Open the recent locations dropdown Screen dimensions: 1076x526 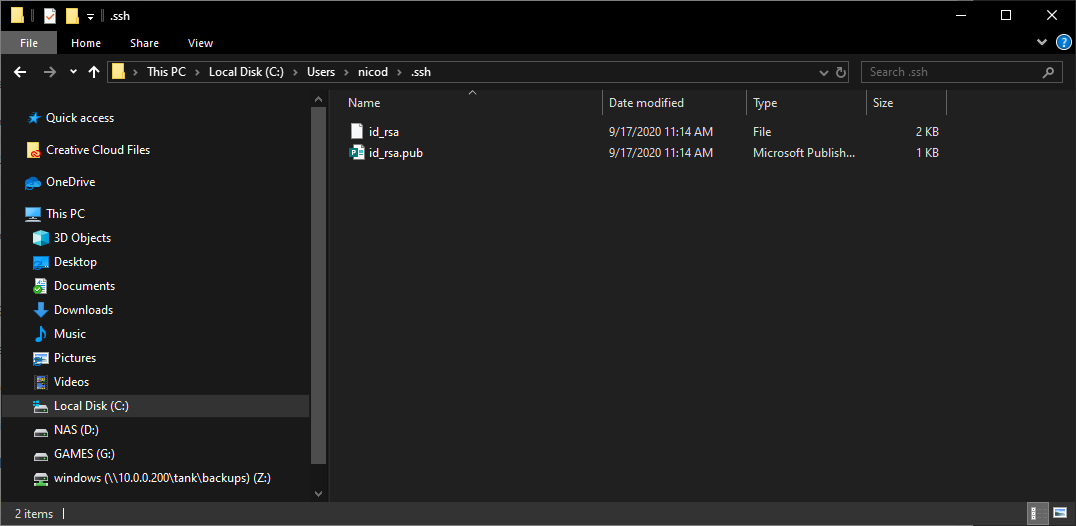(x=73, y=72)
